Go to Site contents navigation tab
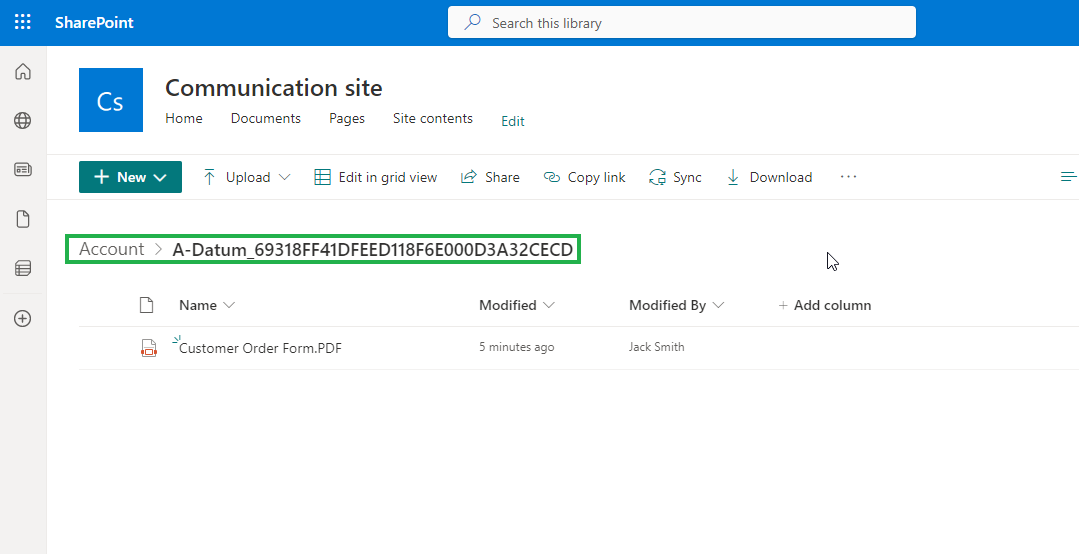The width and height of the screenshot is (1079, 554). [x=433, y=118]
